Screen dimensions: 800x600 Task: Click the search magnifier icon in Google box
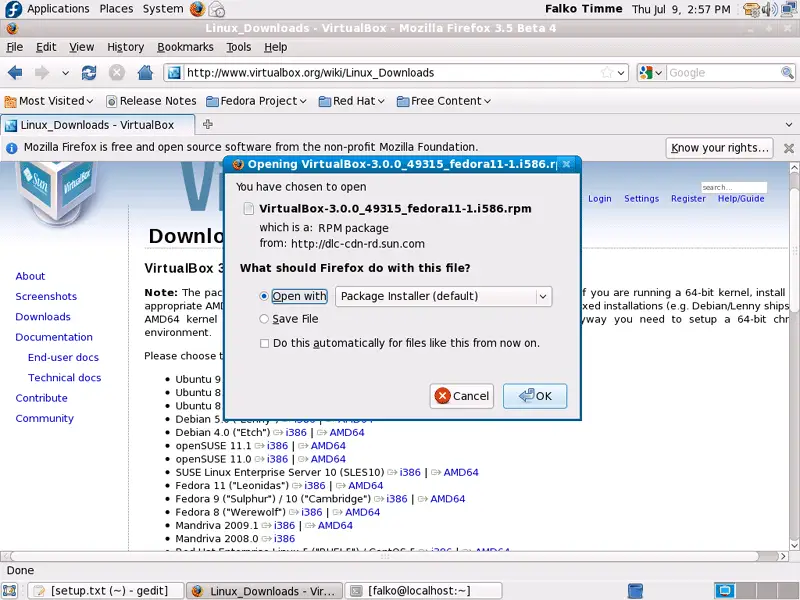787,73
